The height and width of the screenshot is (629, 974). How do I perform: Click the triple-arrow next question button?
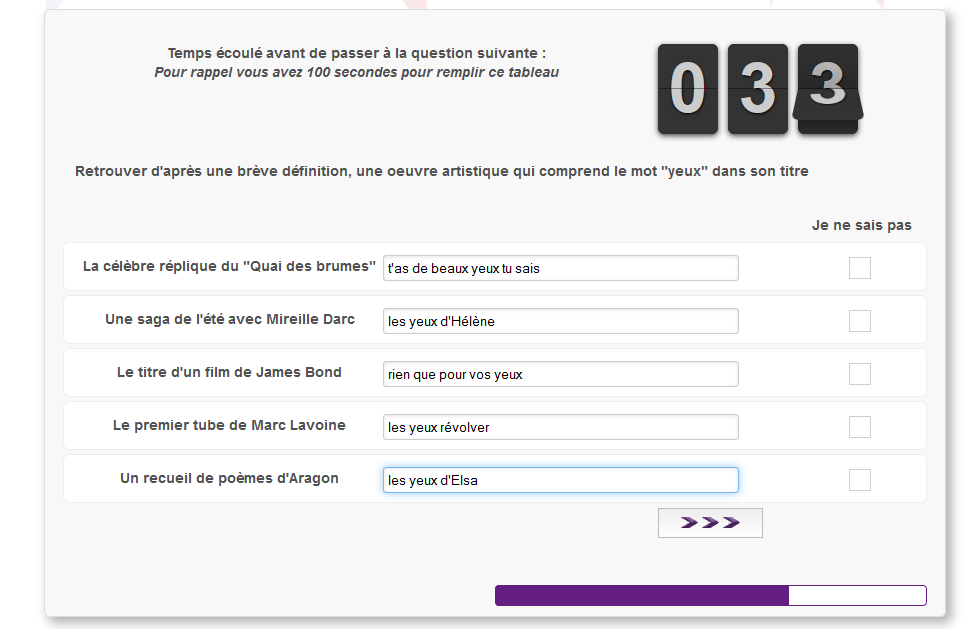coord(710,523)
